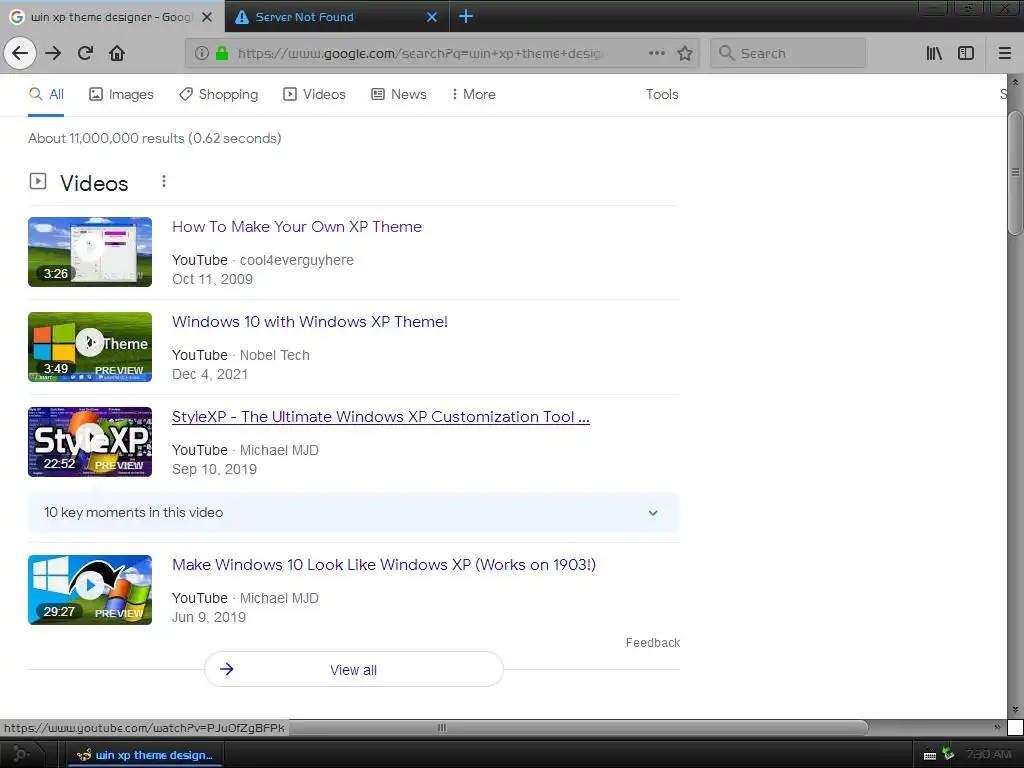
Task: Click Nobel Tech channel name
Action: tap(274, 355)
